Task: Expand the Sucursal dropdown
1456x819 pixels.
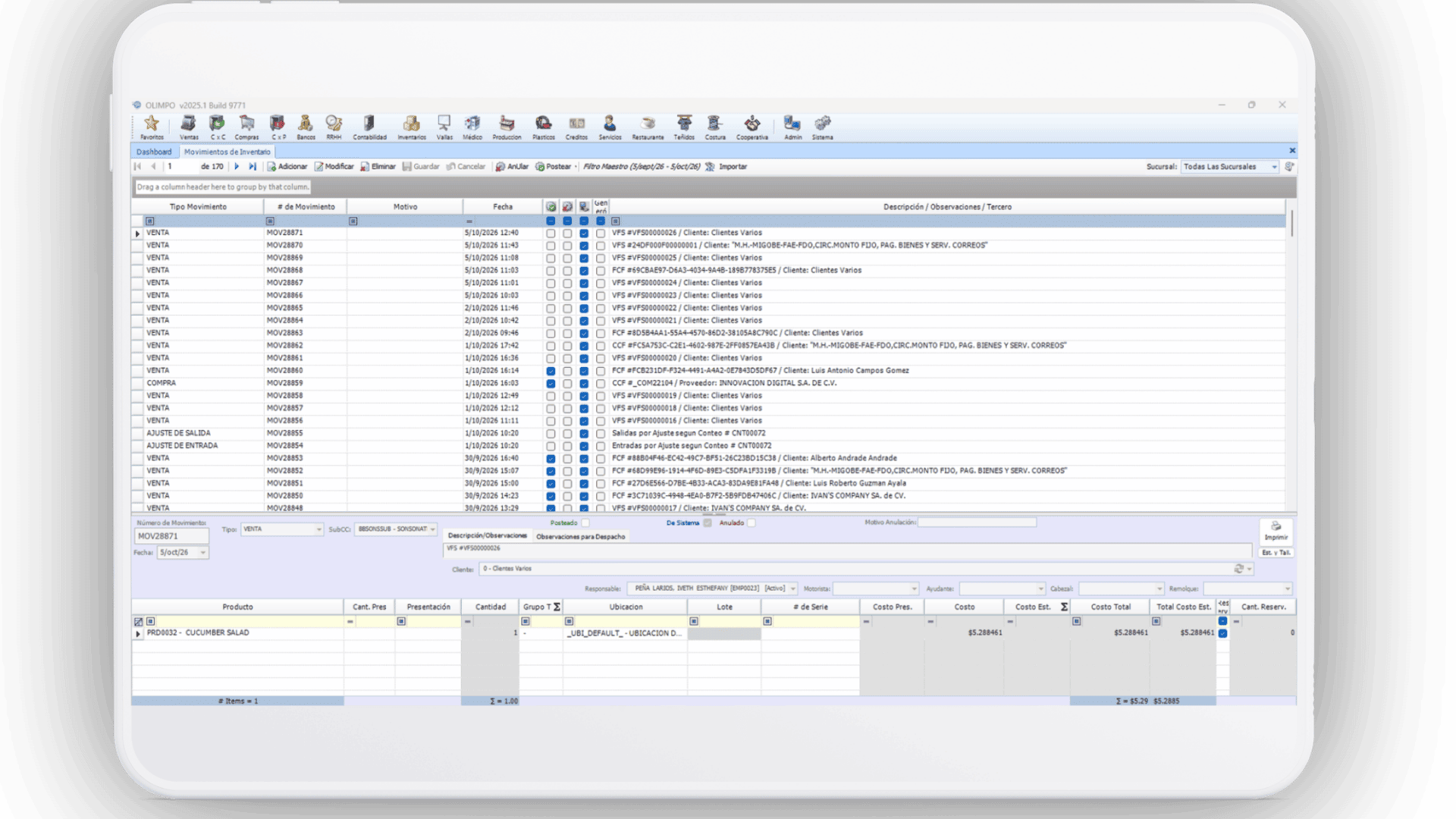Action: [1274, 167]
